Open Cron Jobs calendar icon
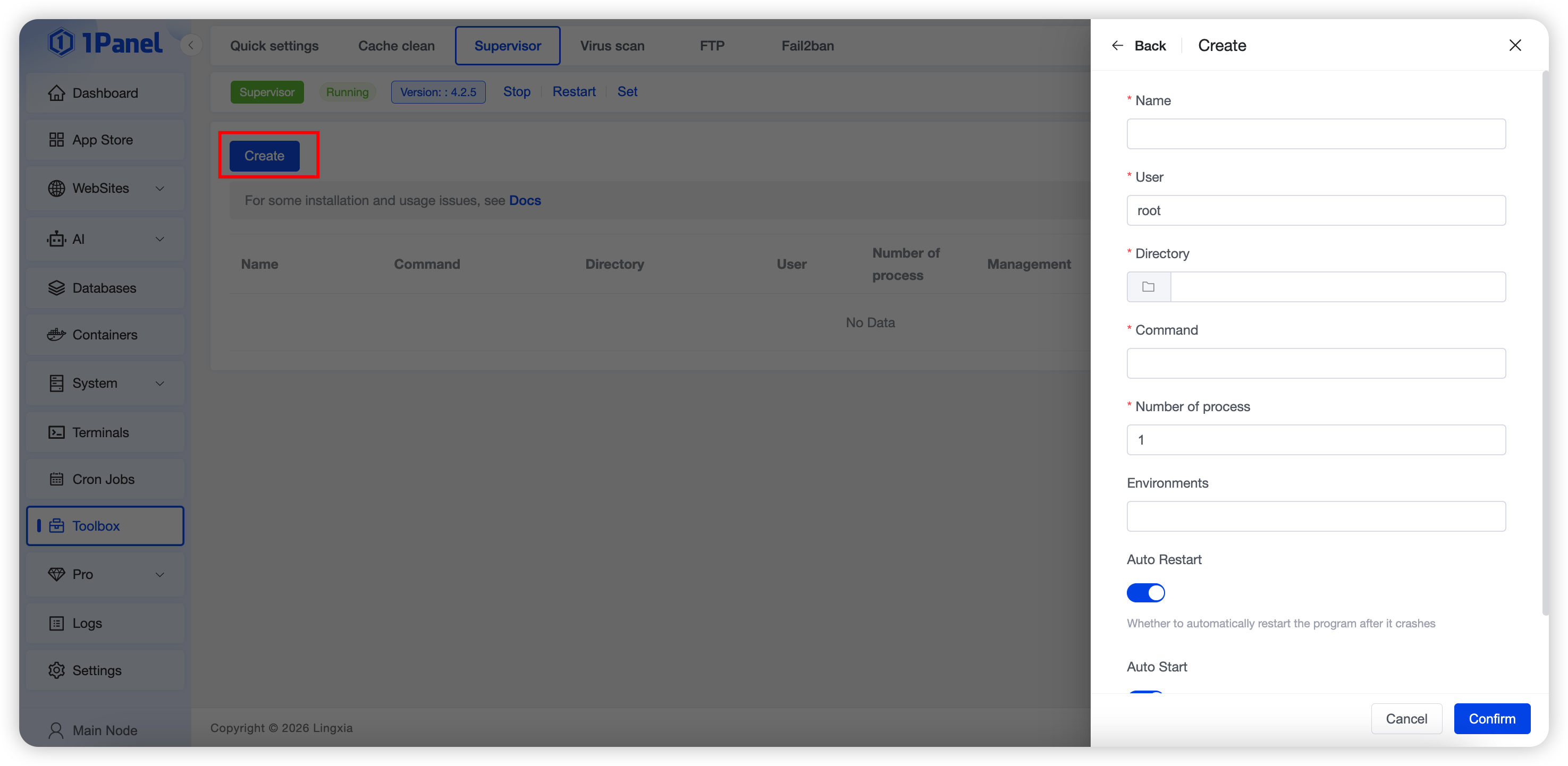The image size is (1568, 766). coord(56,480)
